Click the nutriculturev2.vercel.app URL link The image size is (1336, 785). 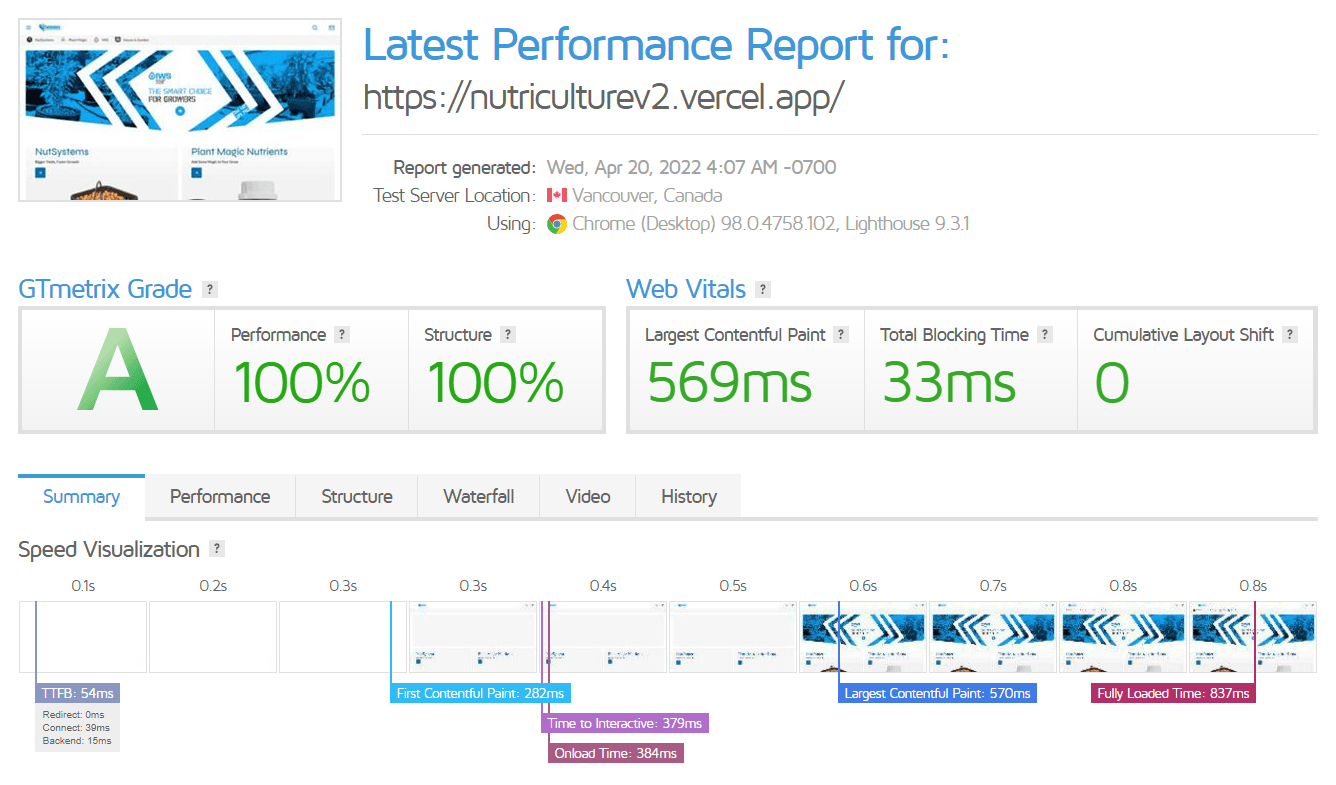click(x=604, y=96)
